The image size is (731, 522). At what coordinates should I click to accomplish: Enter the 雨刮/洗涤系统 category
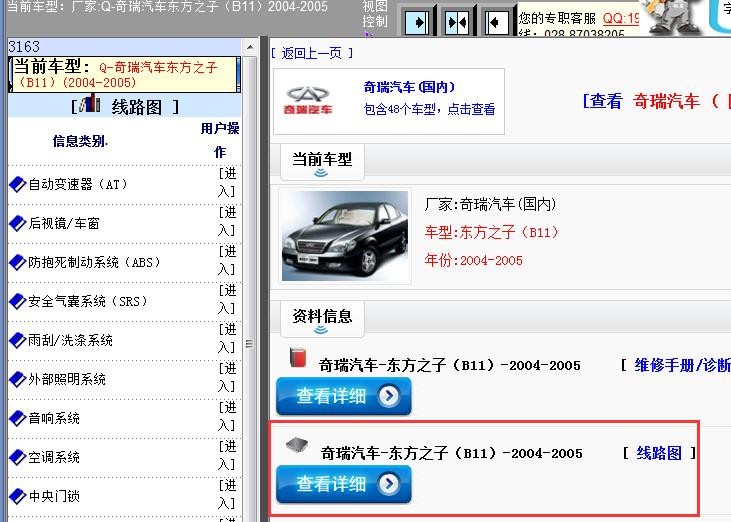point(228,338)
